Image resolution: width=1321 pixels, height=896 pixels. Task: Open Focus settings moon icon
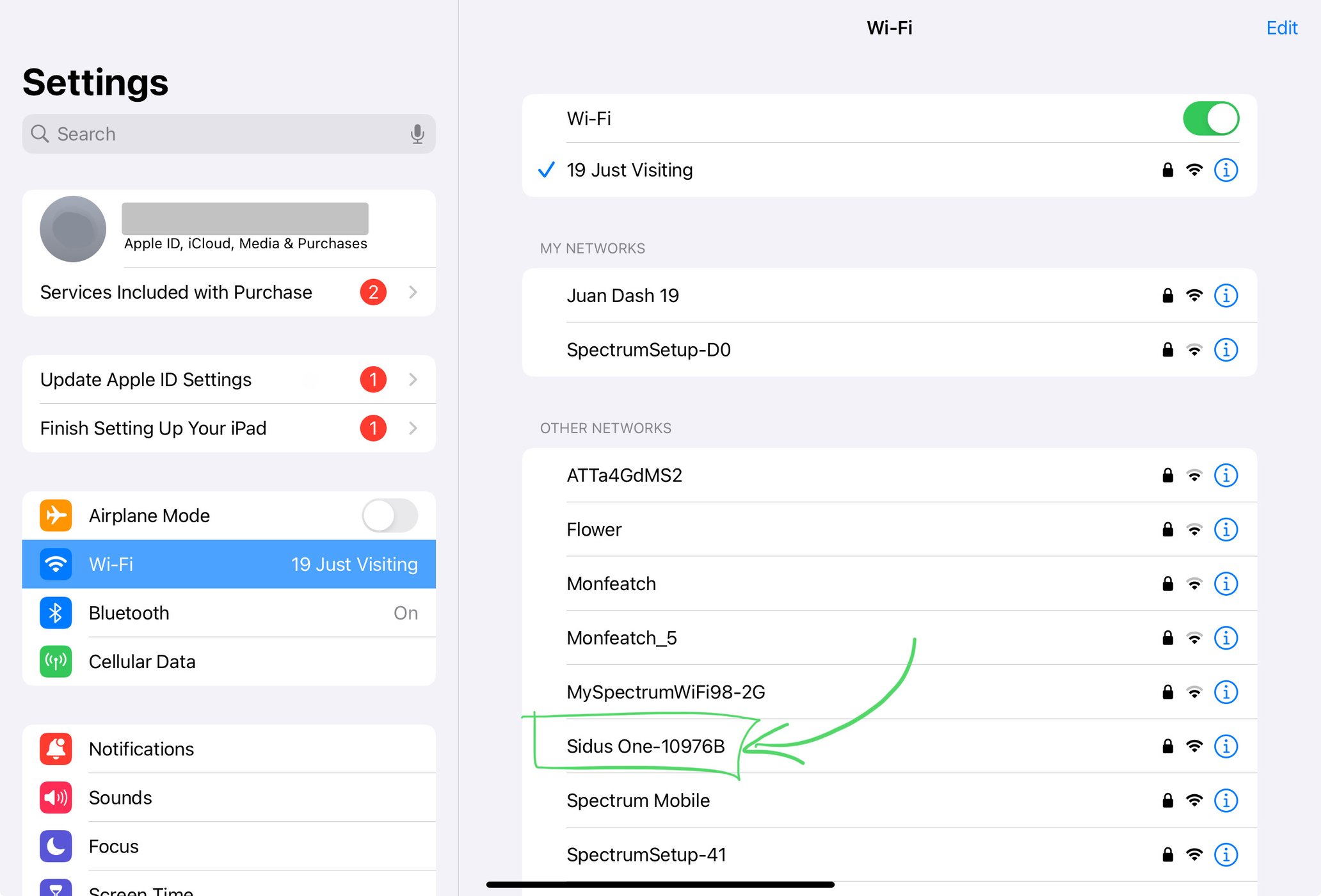pyautogui.click(x=56, y=846)
